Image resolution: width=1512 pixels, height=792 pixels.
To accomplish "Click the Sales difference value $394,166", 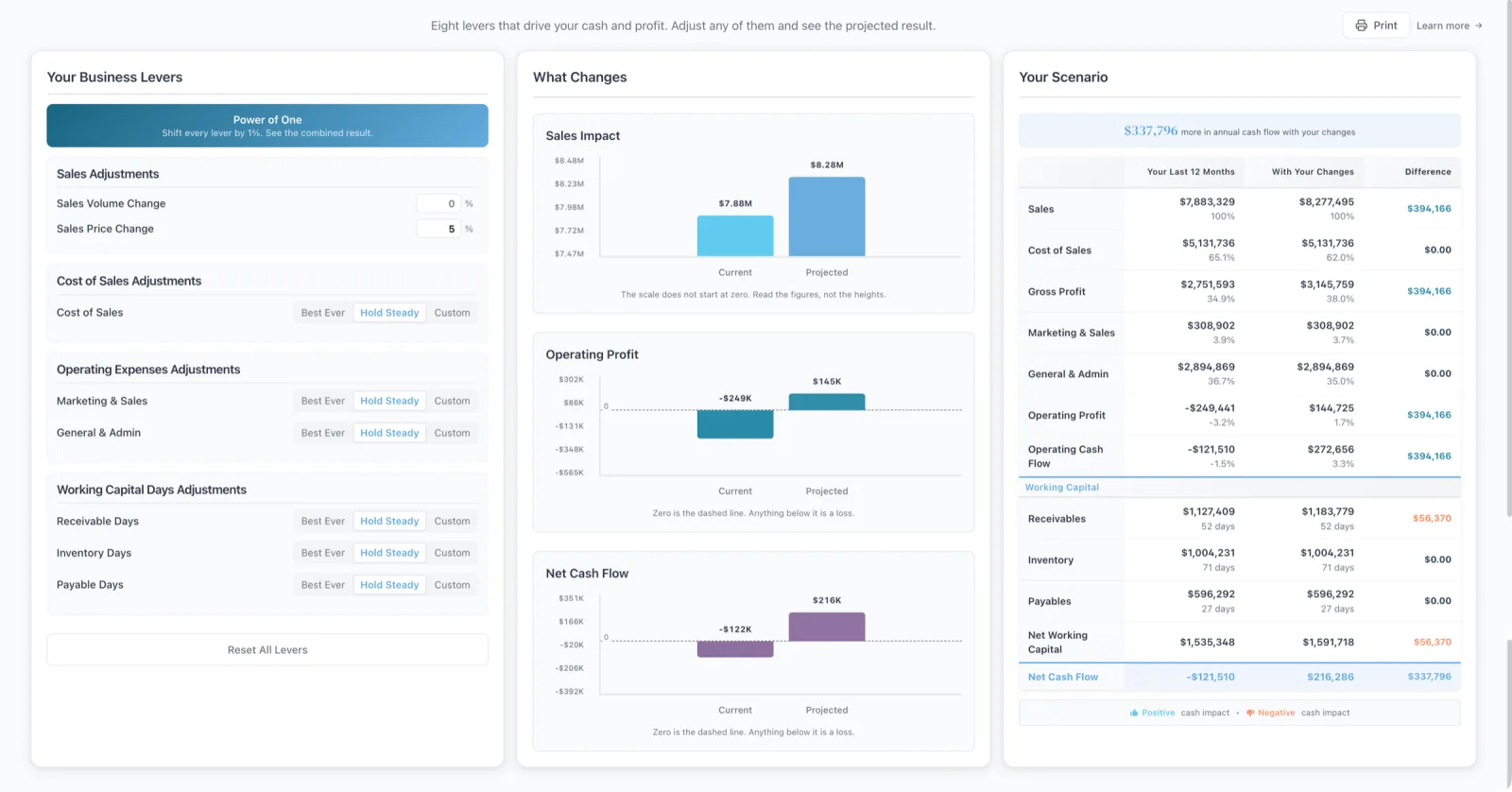I will point(1429,209).
